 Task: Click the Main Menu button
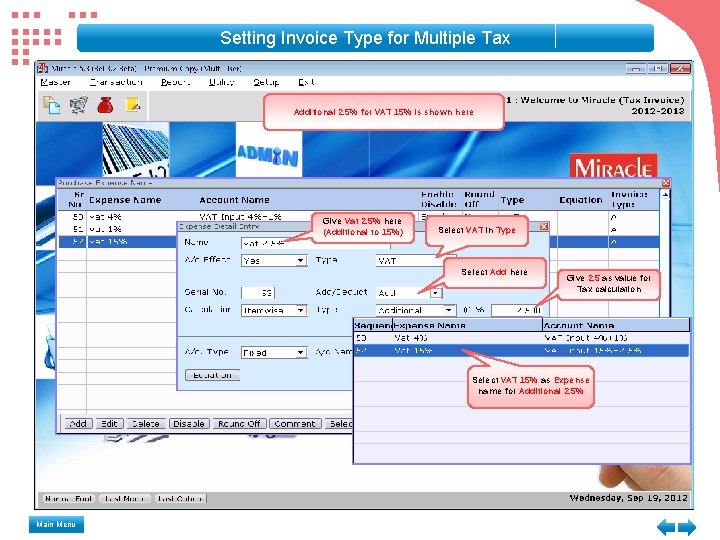point(56,524)
